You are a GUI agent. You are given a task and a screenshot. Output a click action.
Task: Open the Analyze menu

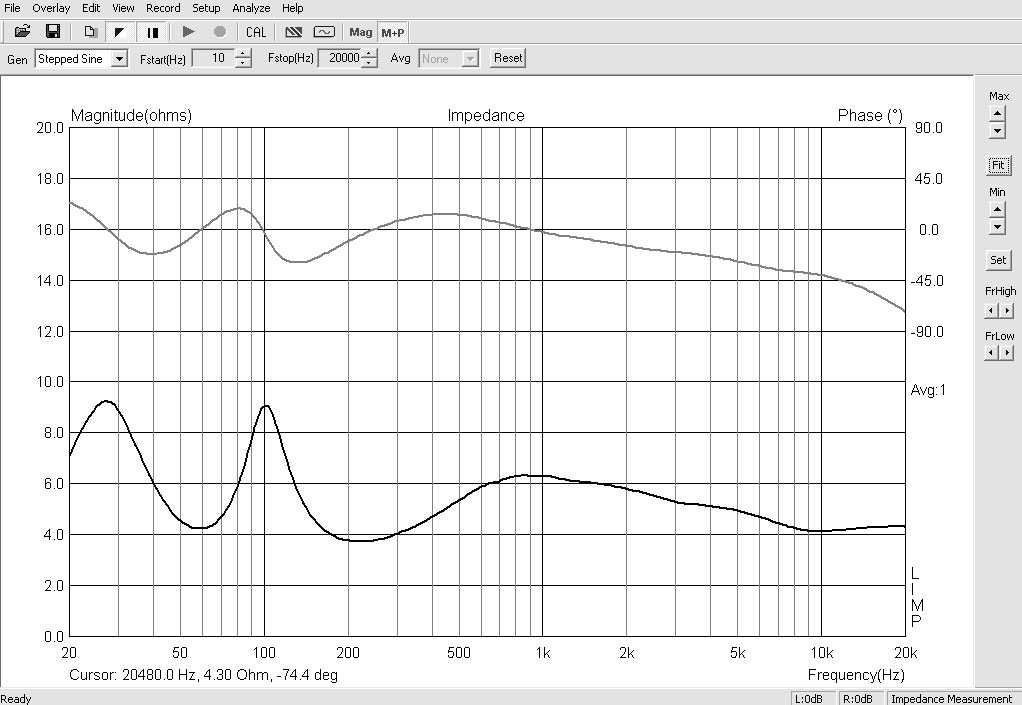coord(251,8)
